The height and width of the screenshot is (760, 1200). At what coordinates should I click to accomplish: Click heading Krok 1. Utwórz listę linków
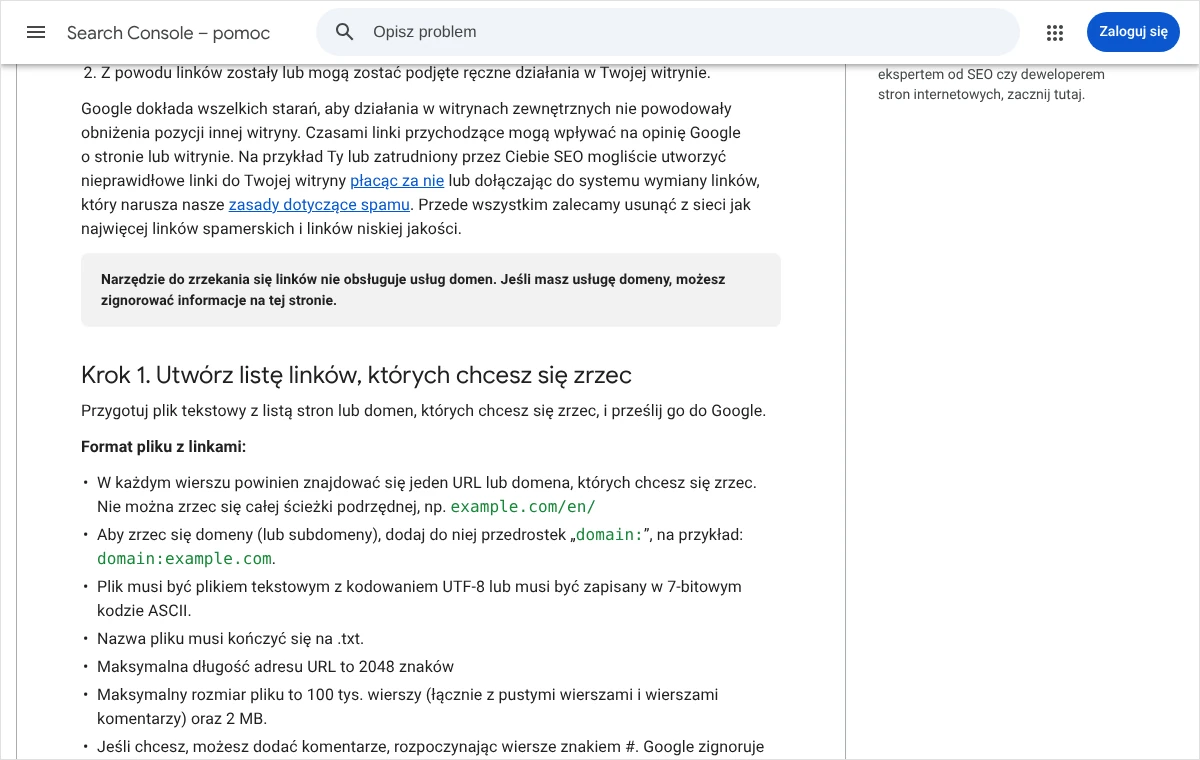[x=356, y=375]
